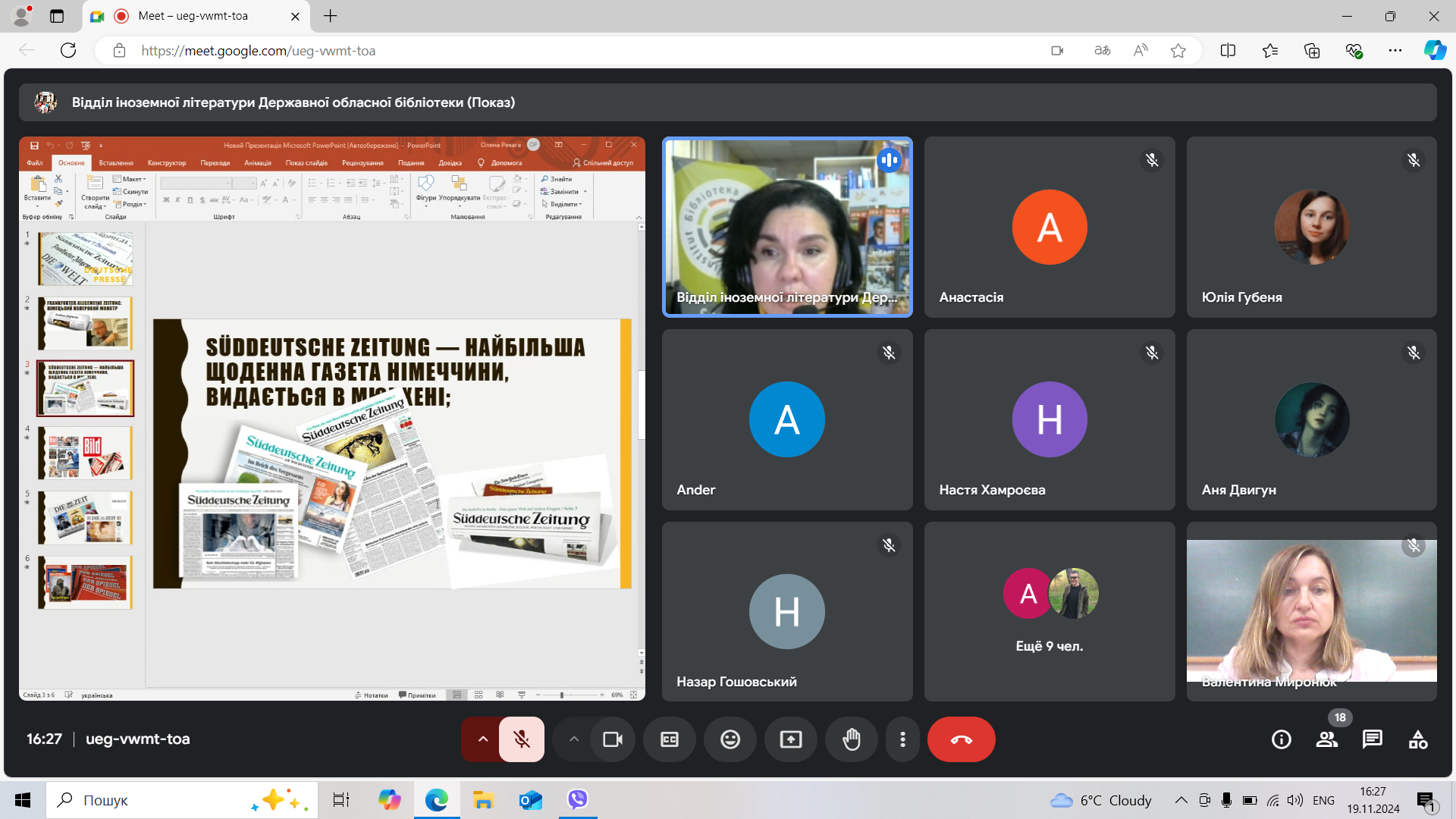Click the Пошук taskbar search box
The image size is (1456, 819).
182,800
